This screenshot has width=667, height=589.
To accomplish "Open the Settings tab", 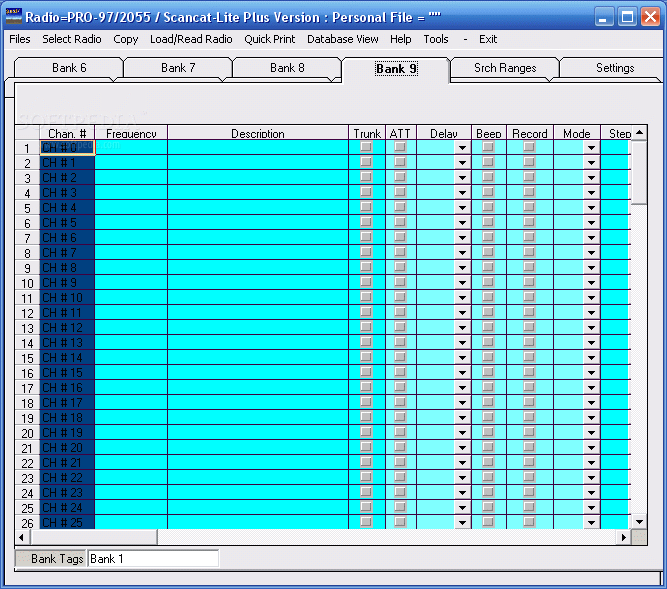I will pyautogui.click(x=615, y=68).
